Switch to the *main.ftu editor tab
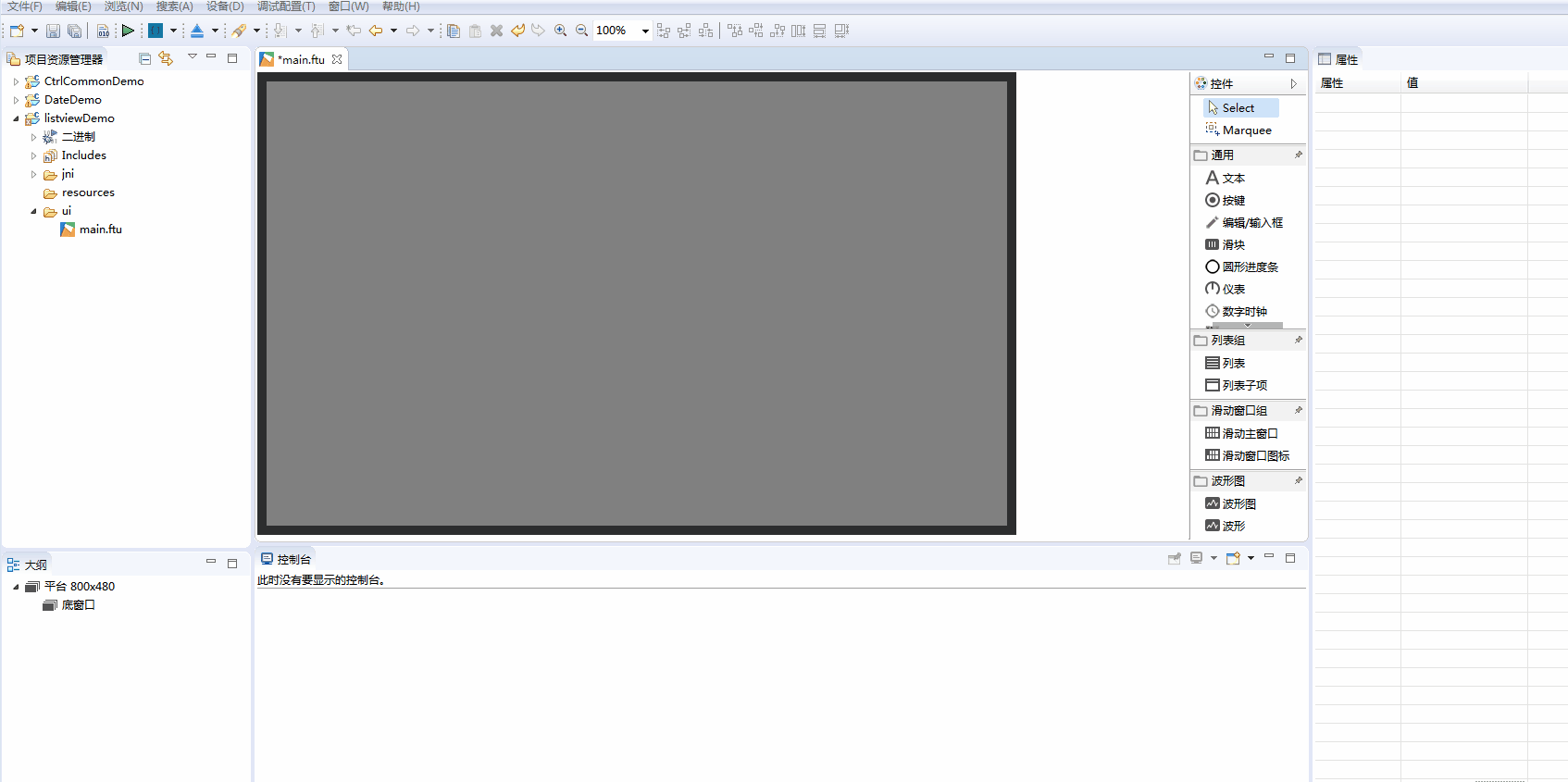The width and height of the screenshot is (1568, 782). click(301, 59)
